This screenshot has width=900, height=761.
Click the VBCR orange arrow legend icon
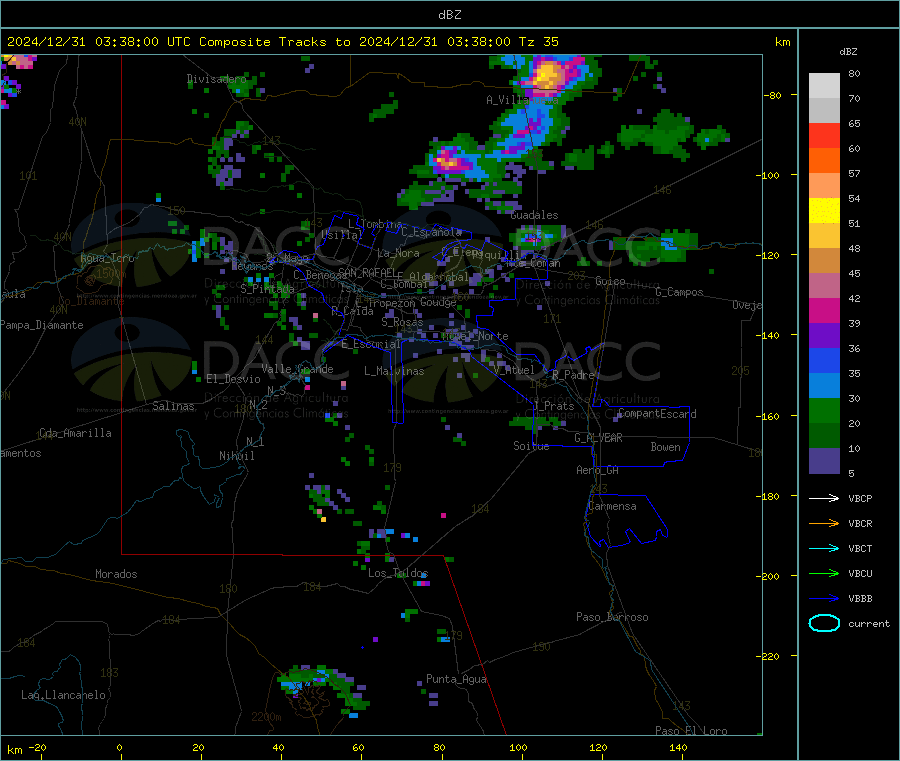click(x=824, y=523)
